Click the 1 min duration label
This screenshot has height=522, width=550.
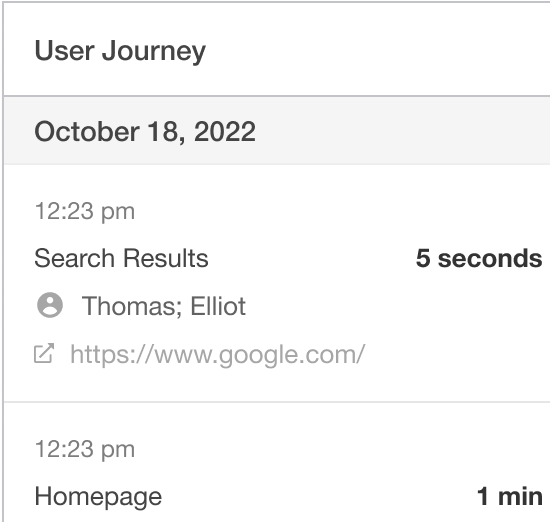click(x=510, y=497)
